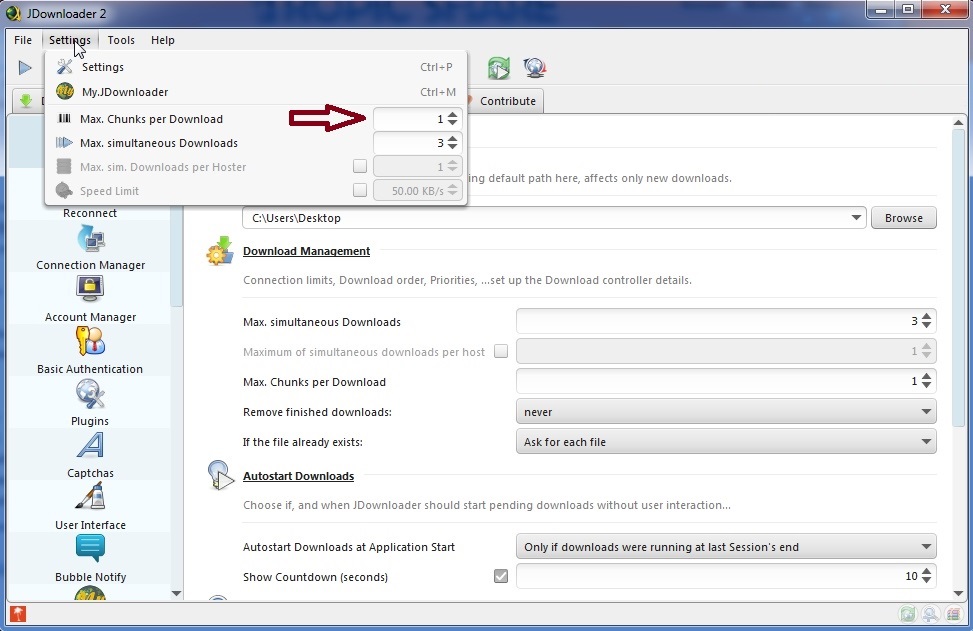This screenshot has width=973, height=631.
Task: Open Connection Manager in the settings sidebar
Action: [x=91, y=248]
